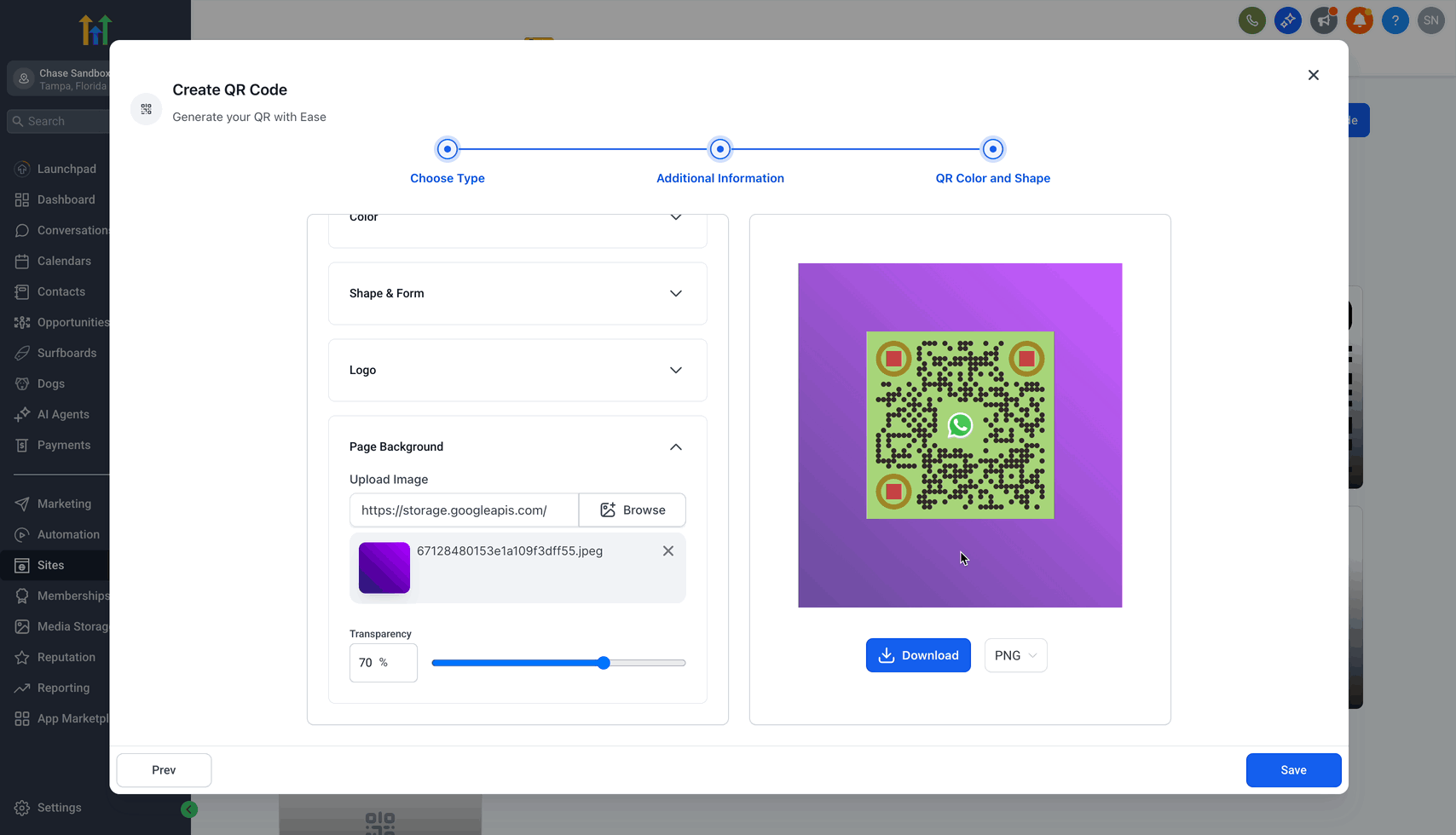This screenshot has height=835, width=1456.
Task: Click the Settings gear icon
Action: (22, 808)
